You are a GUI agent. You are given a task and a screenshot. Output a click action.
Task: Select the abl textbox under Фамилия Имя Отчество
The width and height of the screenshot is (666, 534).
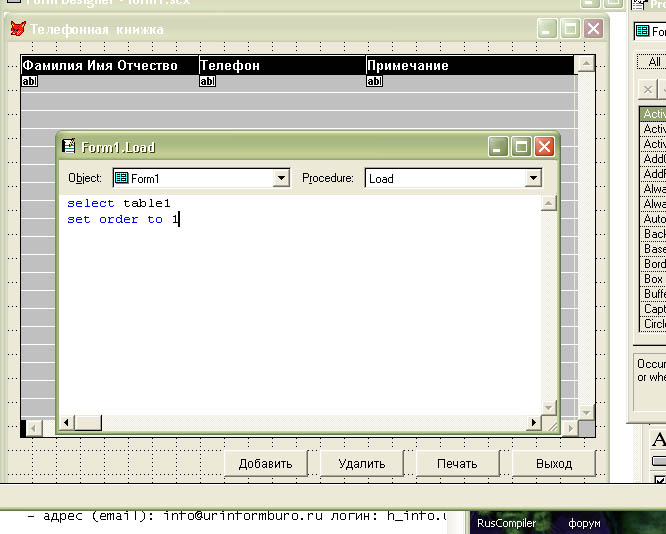(x=29, y=81)
